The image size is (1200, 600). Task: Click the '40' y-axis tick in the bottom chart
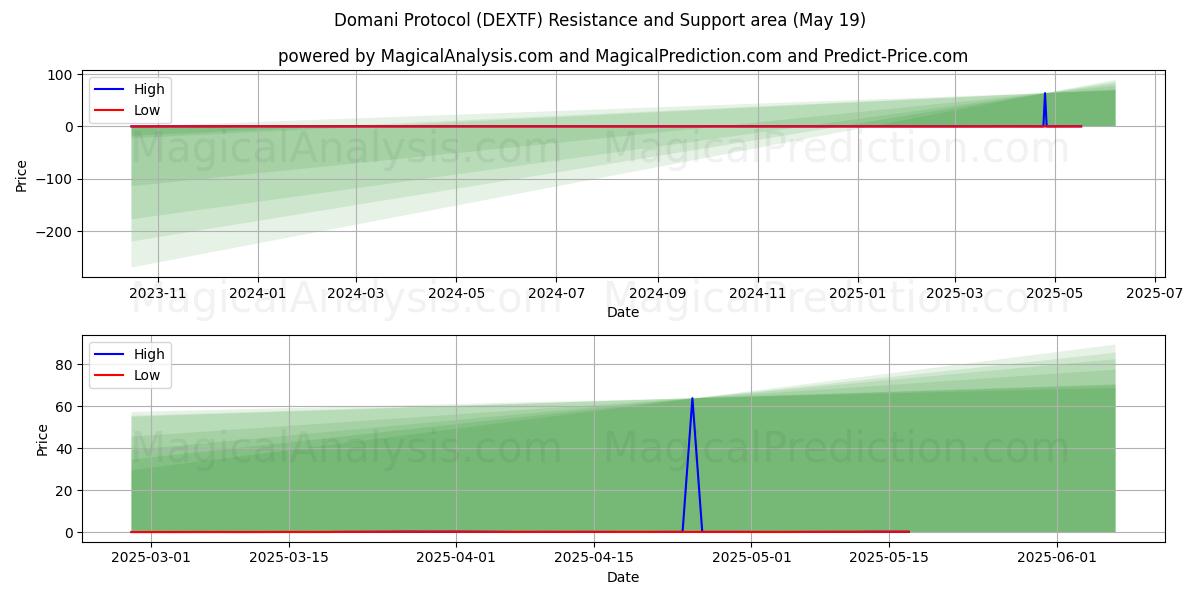(x=66, y=449)
